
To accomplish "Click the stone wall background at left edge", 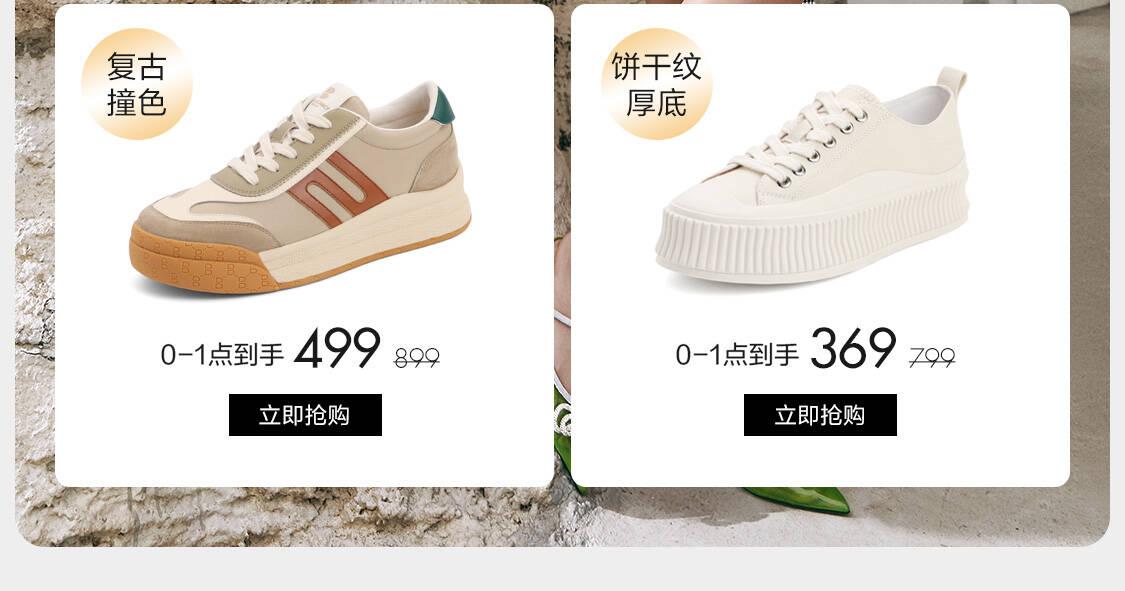I will coord(34,287).
